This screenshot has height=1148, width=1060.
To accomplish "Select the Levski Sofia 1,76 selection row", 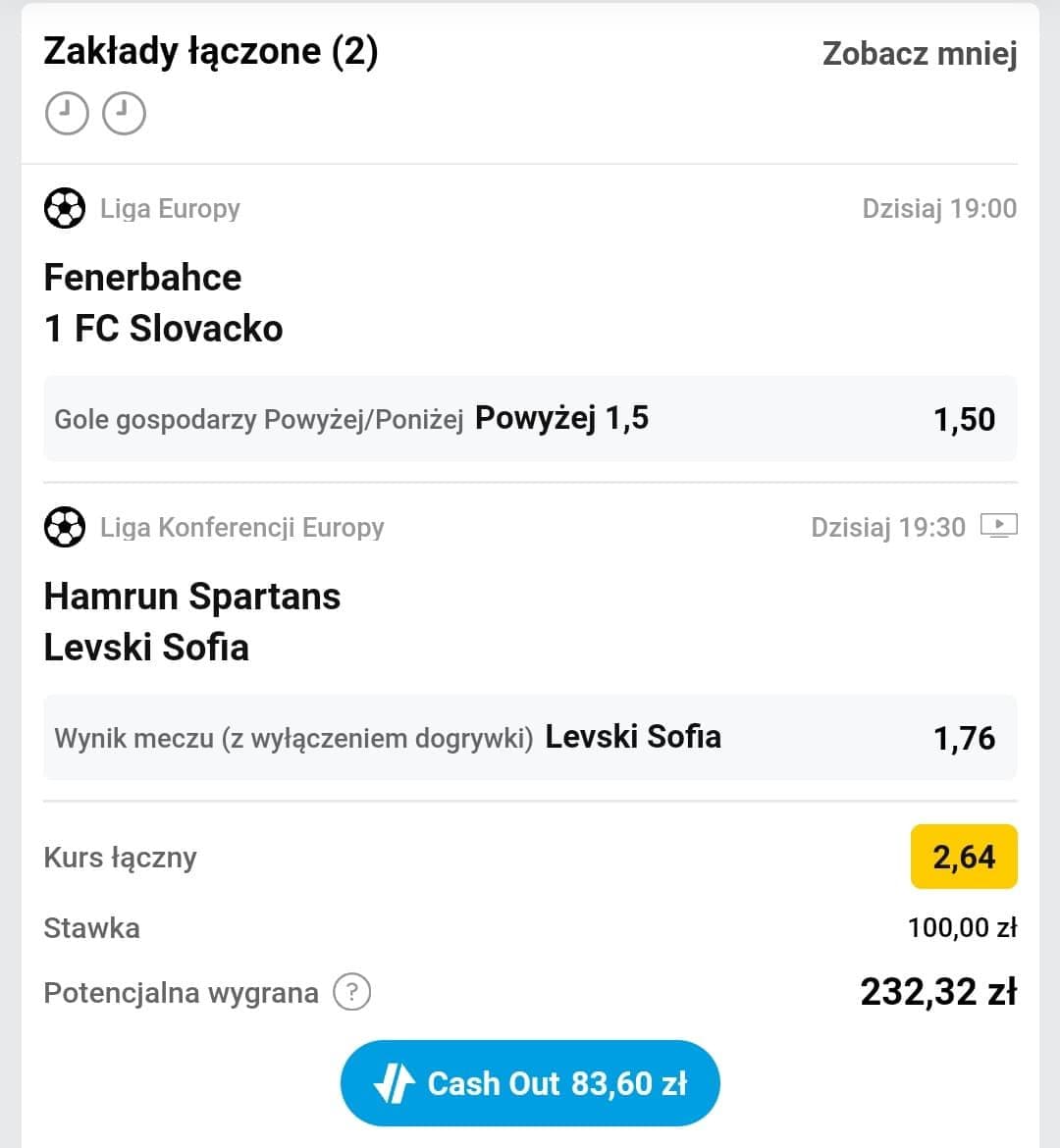I will coord(530,737).
